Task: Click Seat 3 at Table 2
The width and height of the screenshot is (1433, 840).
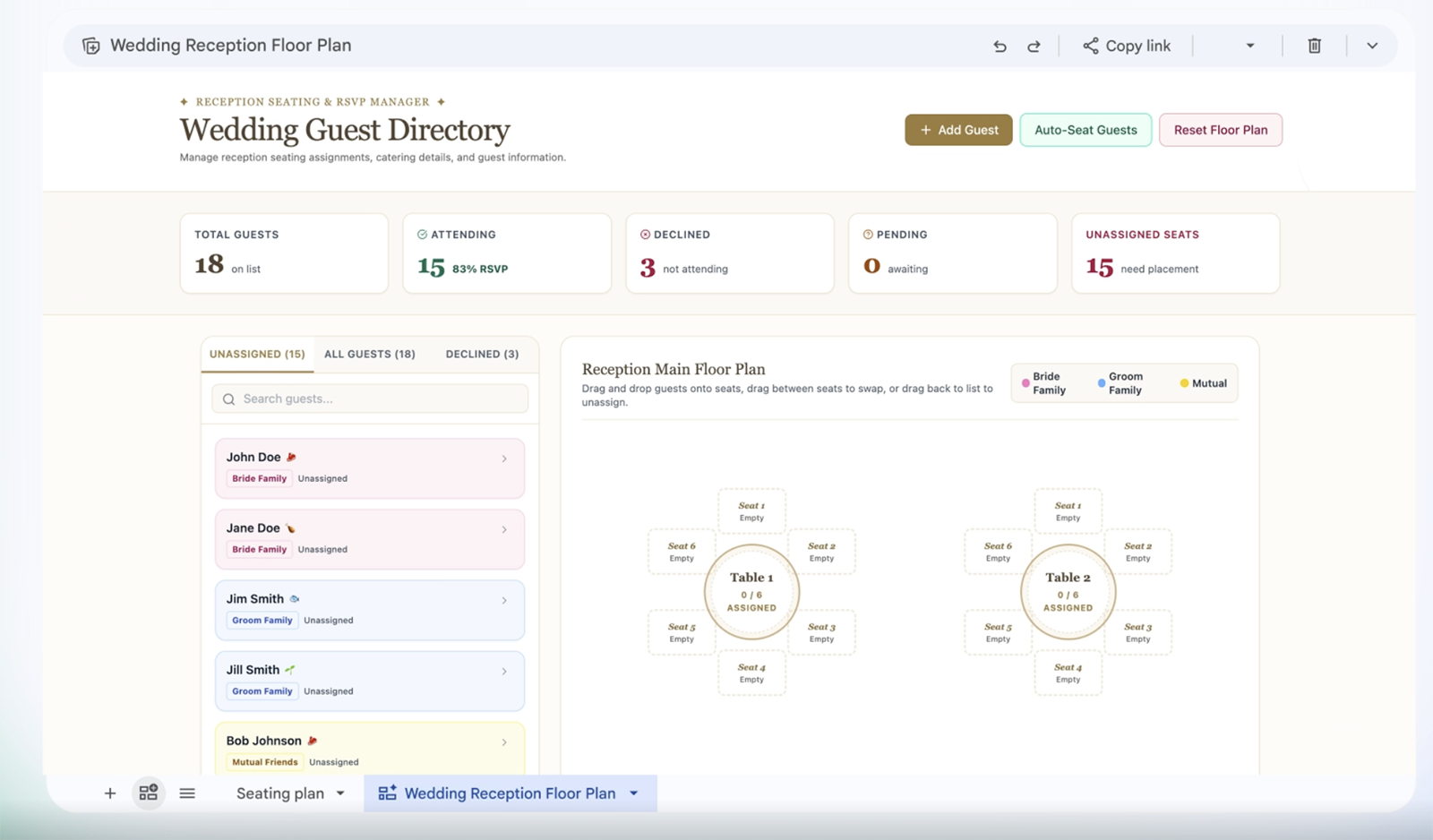Action: click(x=1137, y=632)
